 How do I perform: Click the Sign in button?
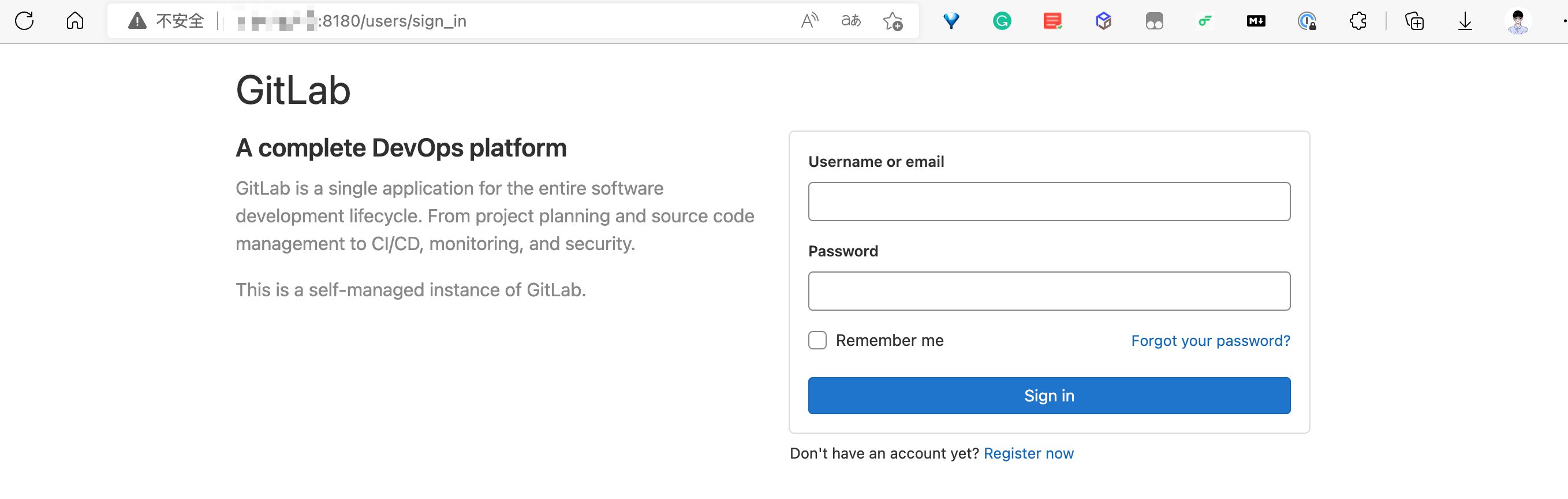click(x=1048, y=396)
